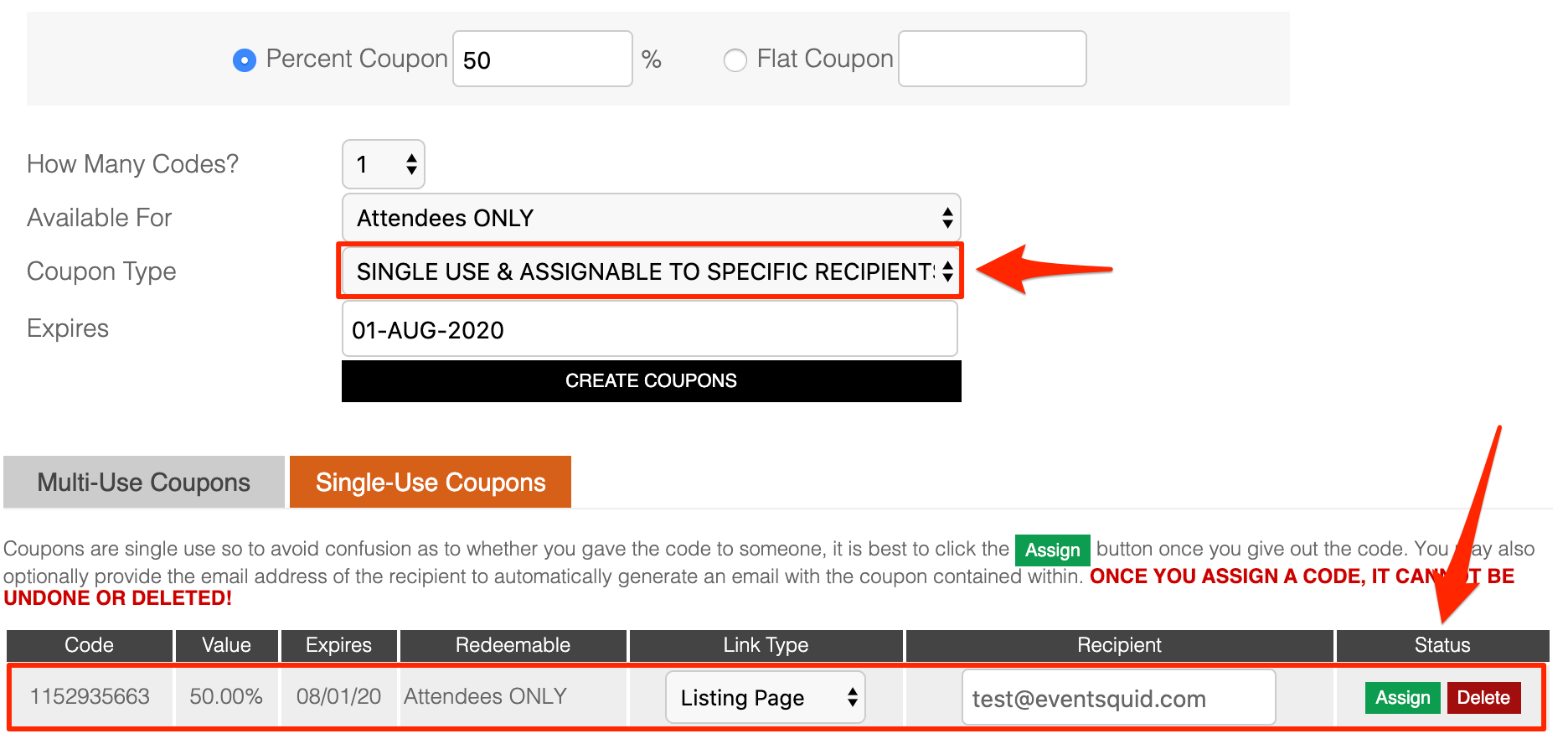Click the percent coupon value field
1568x744 pixels.
pos(543,59)
